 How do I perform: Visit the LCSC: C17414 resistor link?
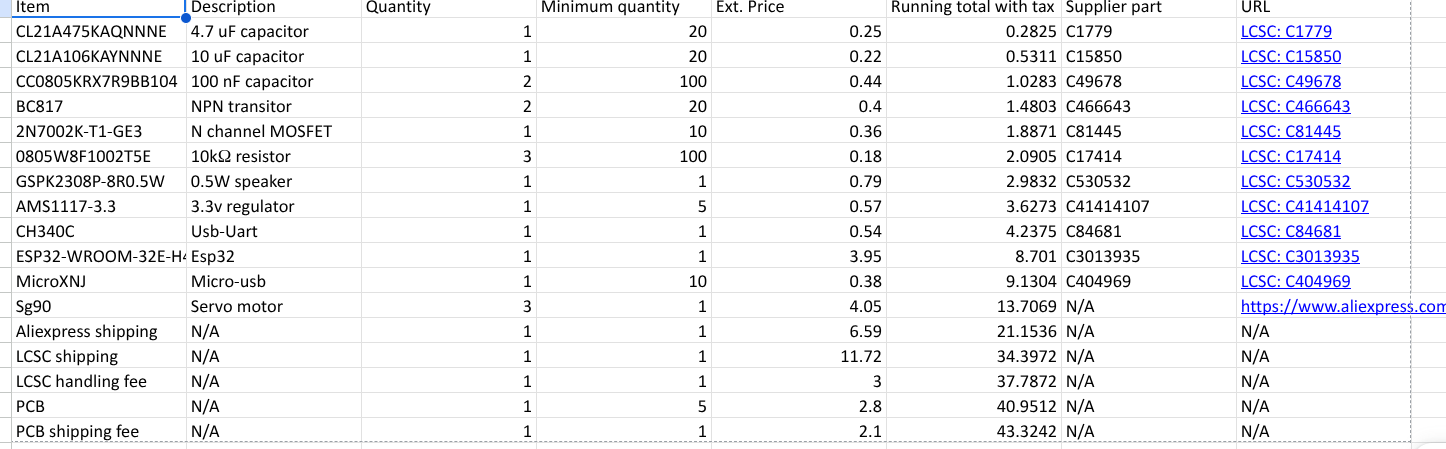coord(1291,157)
